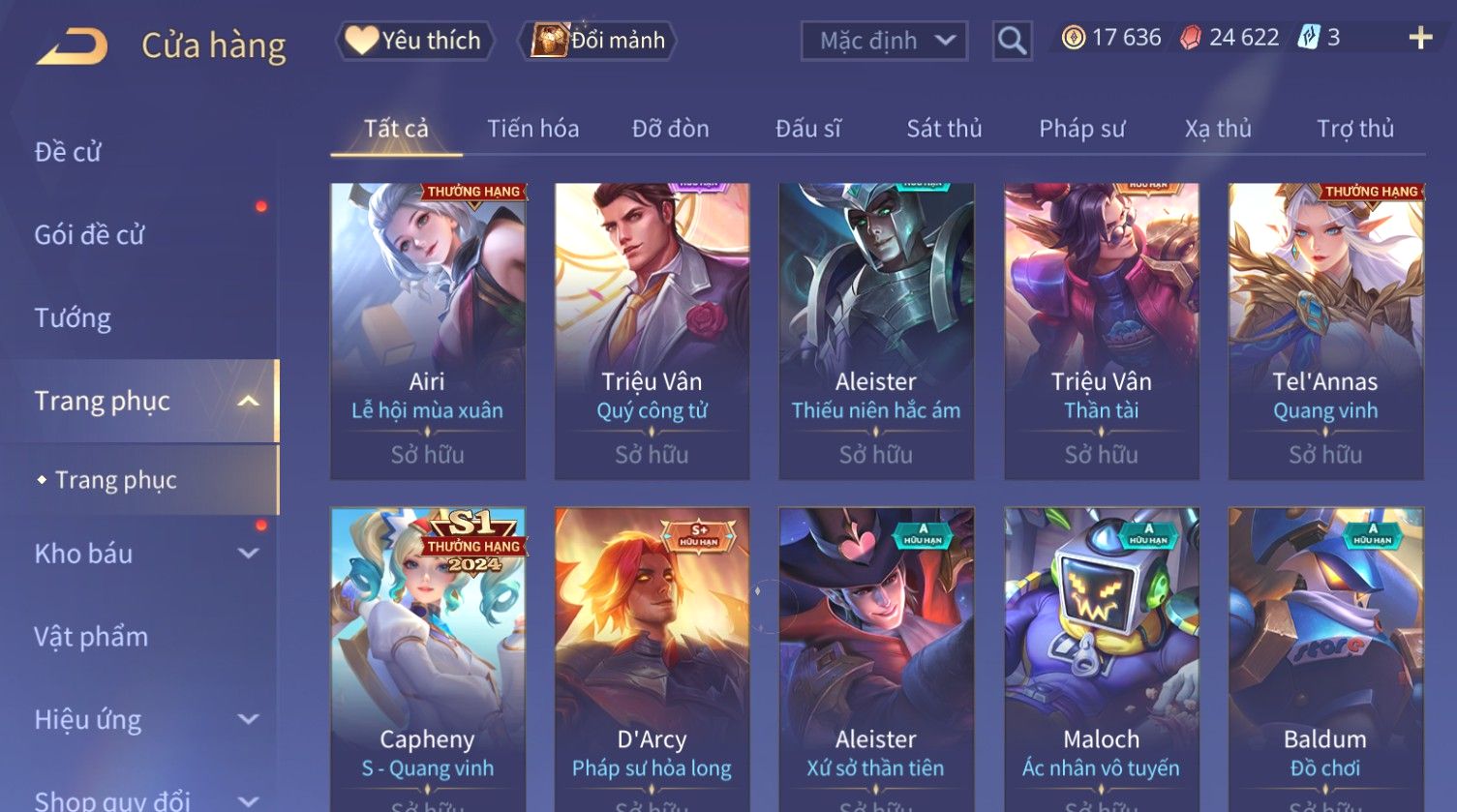Open the Mặc định sort dropdown
This screenshot has width=1457, height=812.
[x=884, y=41]
